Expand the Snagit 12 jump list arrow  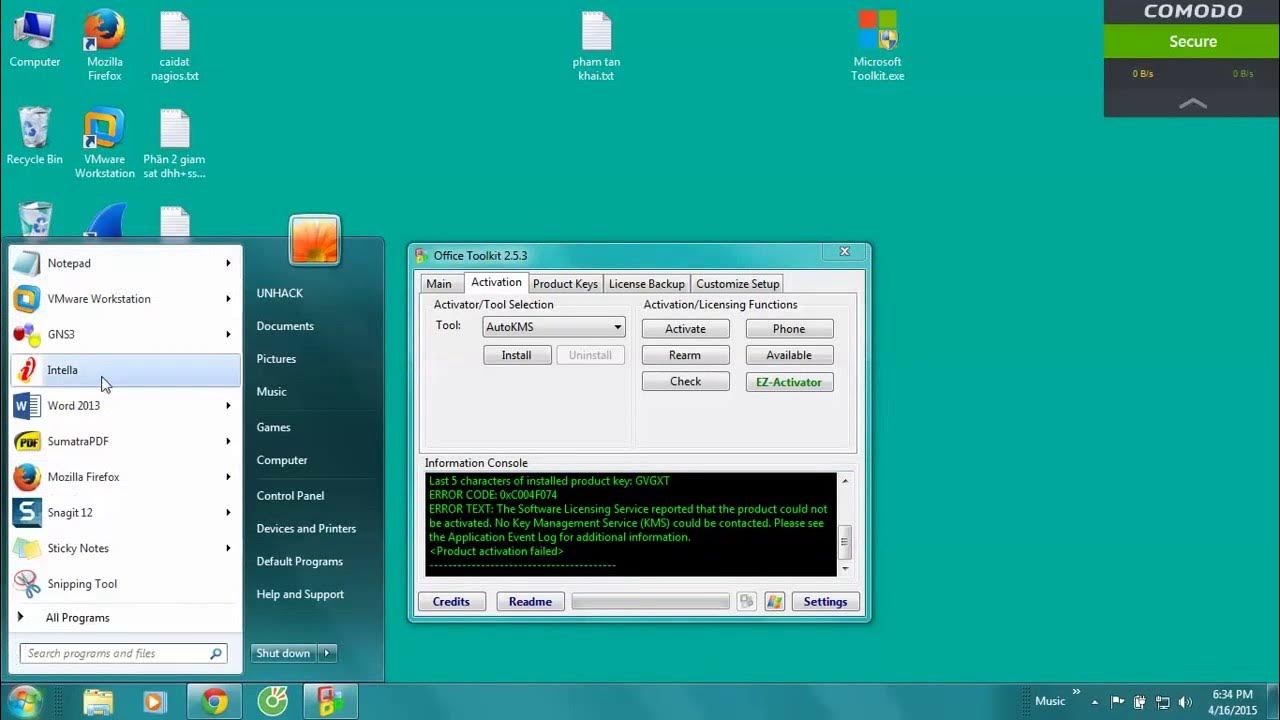coord(228,512)
